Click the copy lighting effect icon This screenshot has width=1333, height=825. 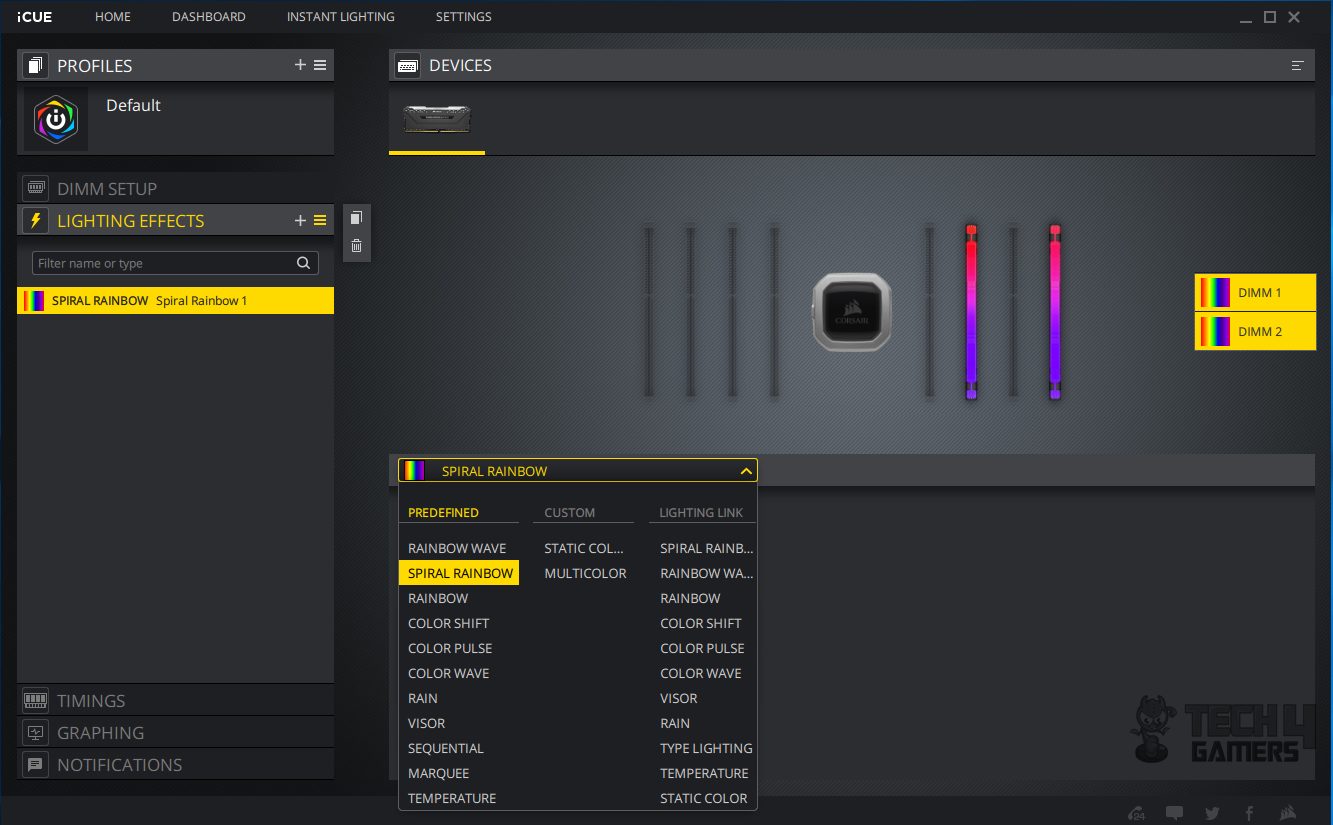[x=357, y=218]
